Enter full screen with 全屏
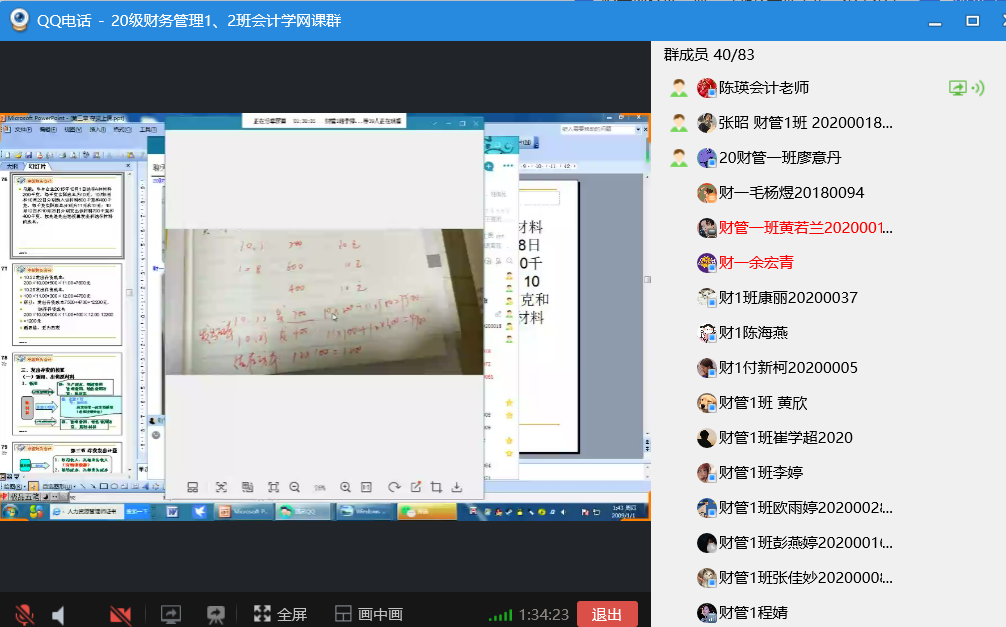Screen dimensions: 1006x627 pos(280,614)
